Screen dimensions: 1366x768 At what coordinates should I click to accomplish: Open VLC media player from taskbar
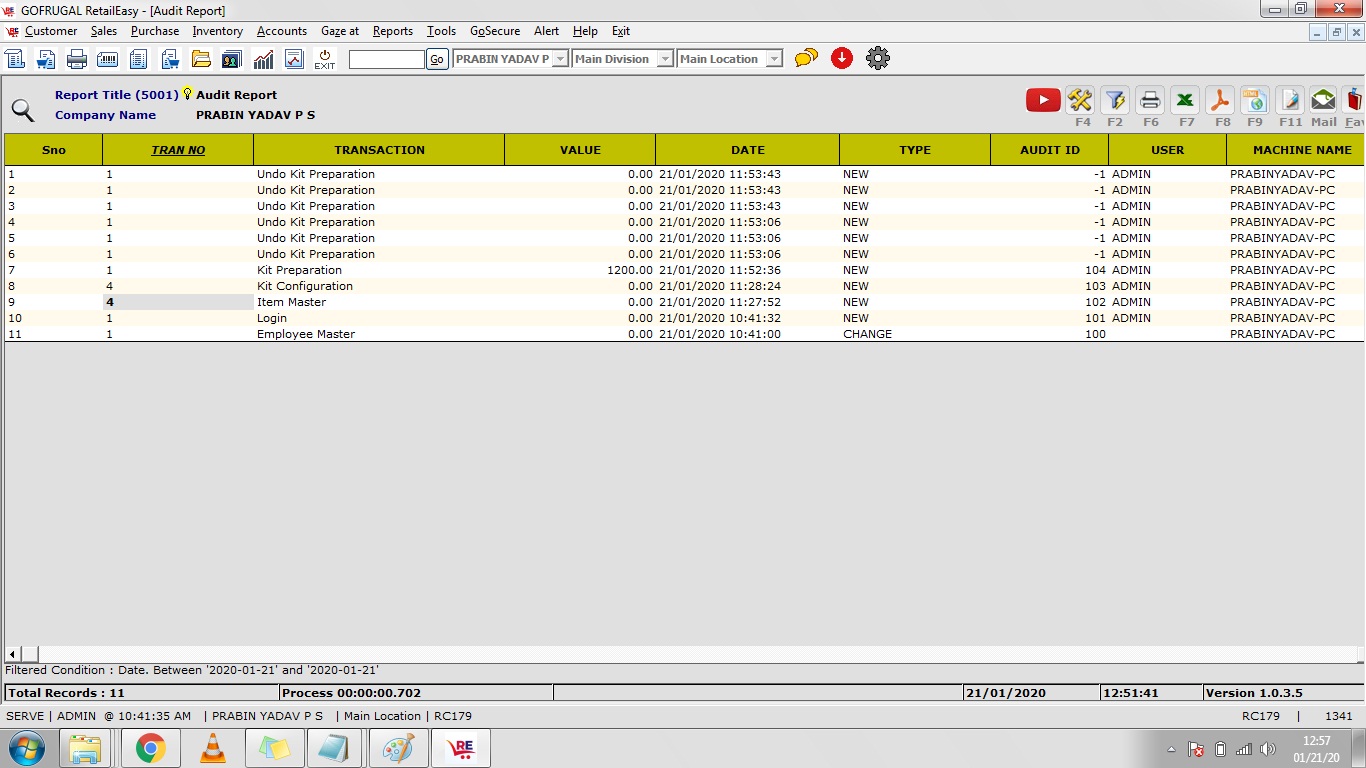tap(213, 748)
